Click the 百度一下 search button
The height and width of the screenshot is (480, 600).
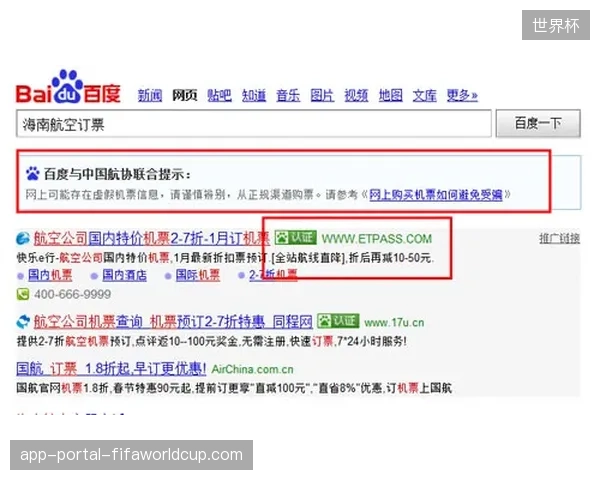click(x=538, y=123)
